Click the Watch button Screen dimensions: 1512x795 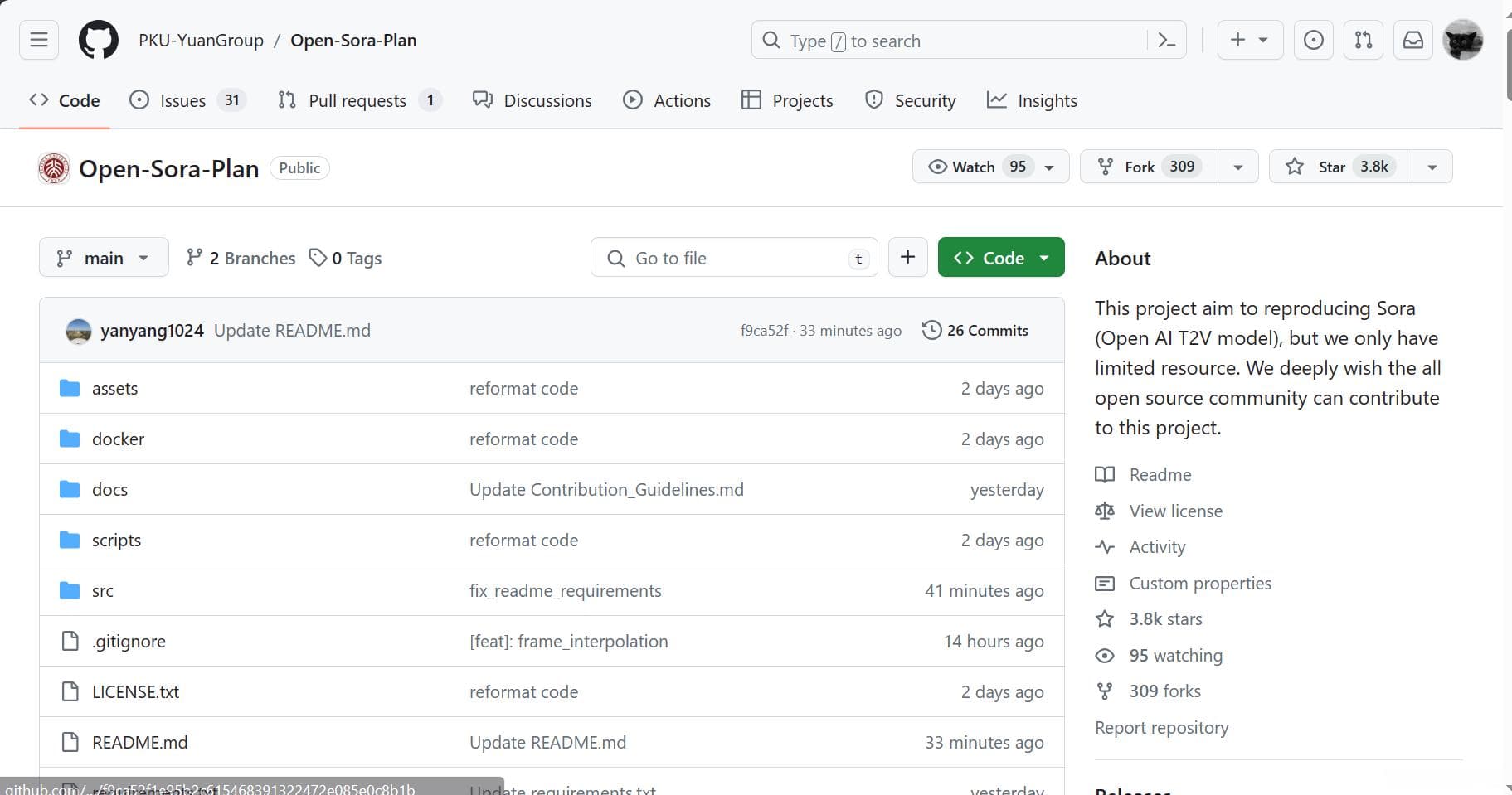click(x=991, y=167)
